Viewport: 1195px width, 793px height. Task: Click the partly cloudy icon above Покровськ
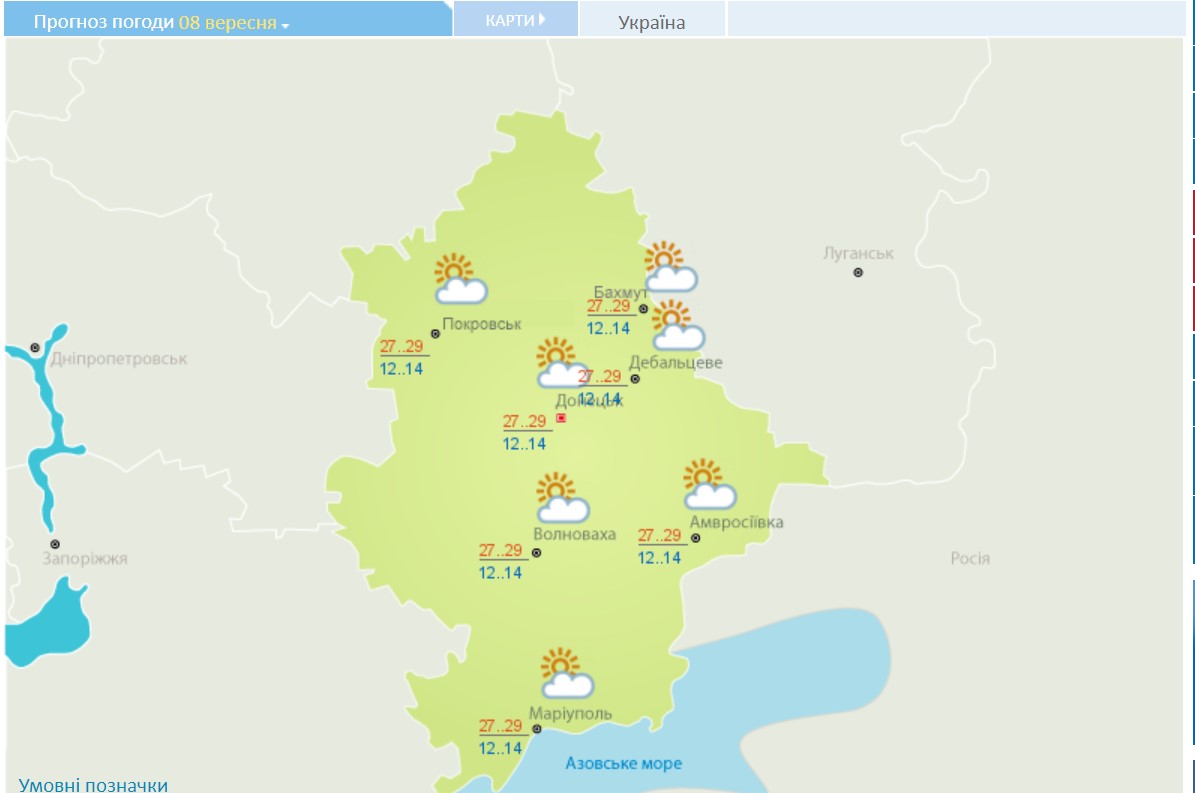pos(460,279)
